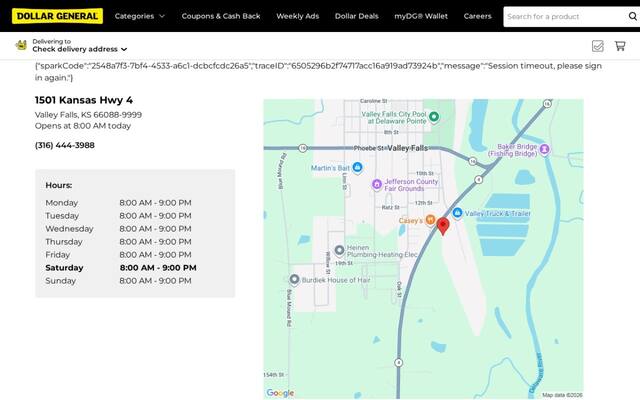Open the Dollar Deals page
Viewport: 640px width, 400px height.
pyautogui.click(x=357, y=16)
